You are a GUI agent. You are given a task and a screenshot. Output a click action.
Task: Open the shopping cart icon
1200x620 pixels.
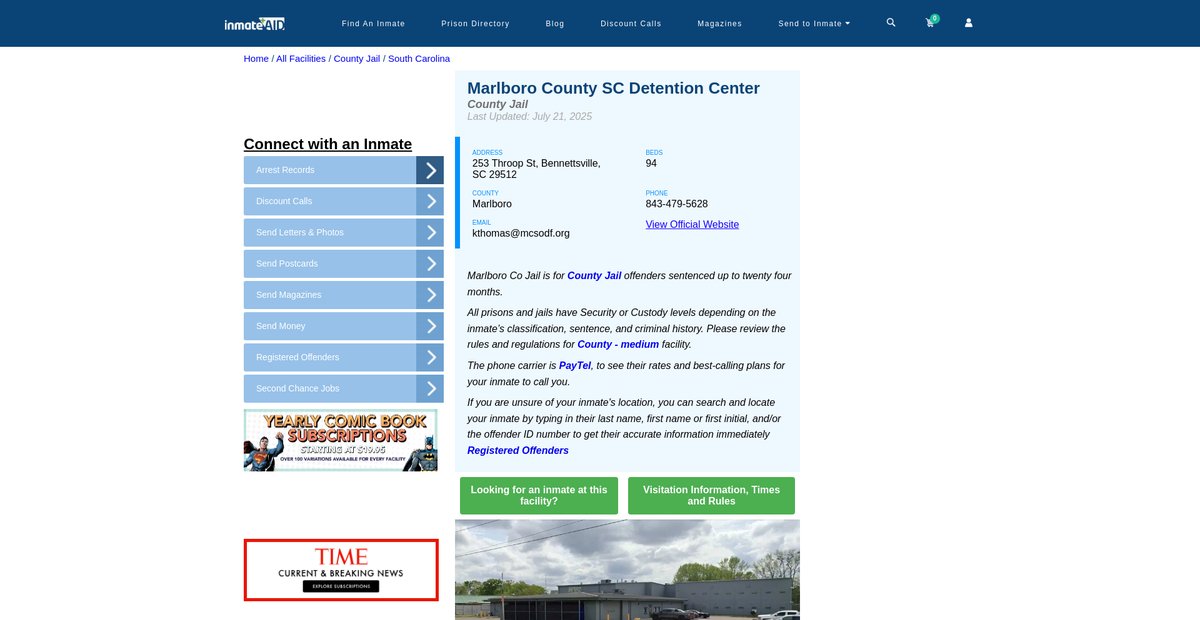coord(930,22)
